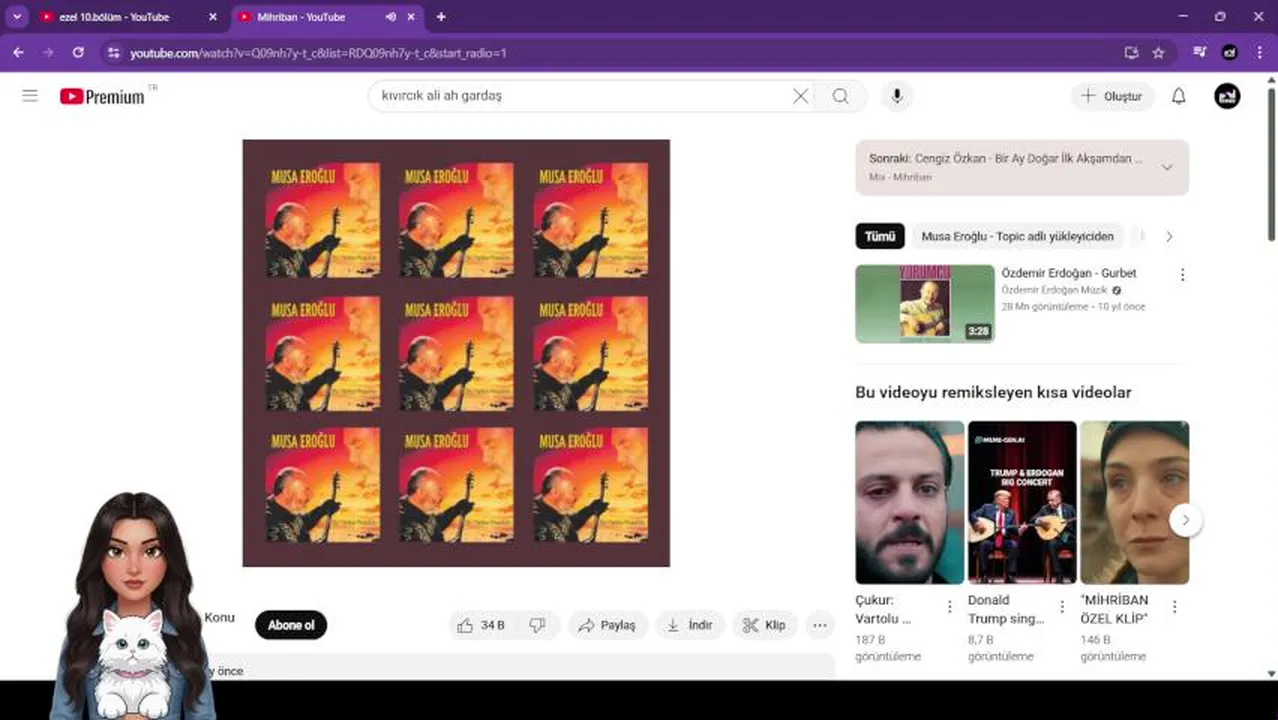Screen dimensions: 1278x720
Task: Open Özdemir Erdoğan Müzik channel link
Action: [1054, 290]
